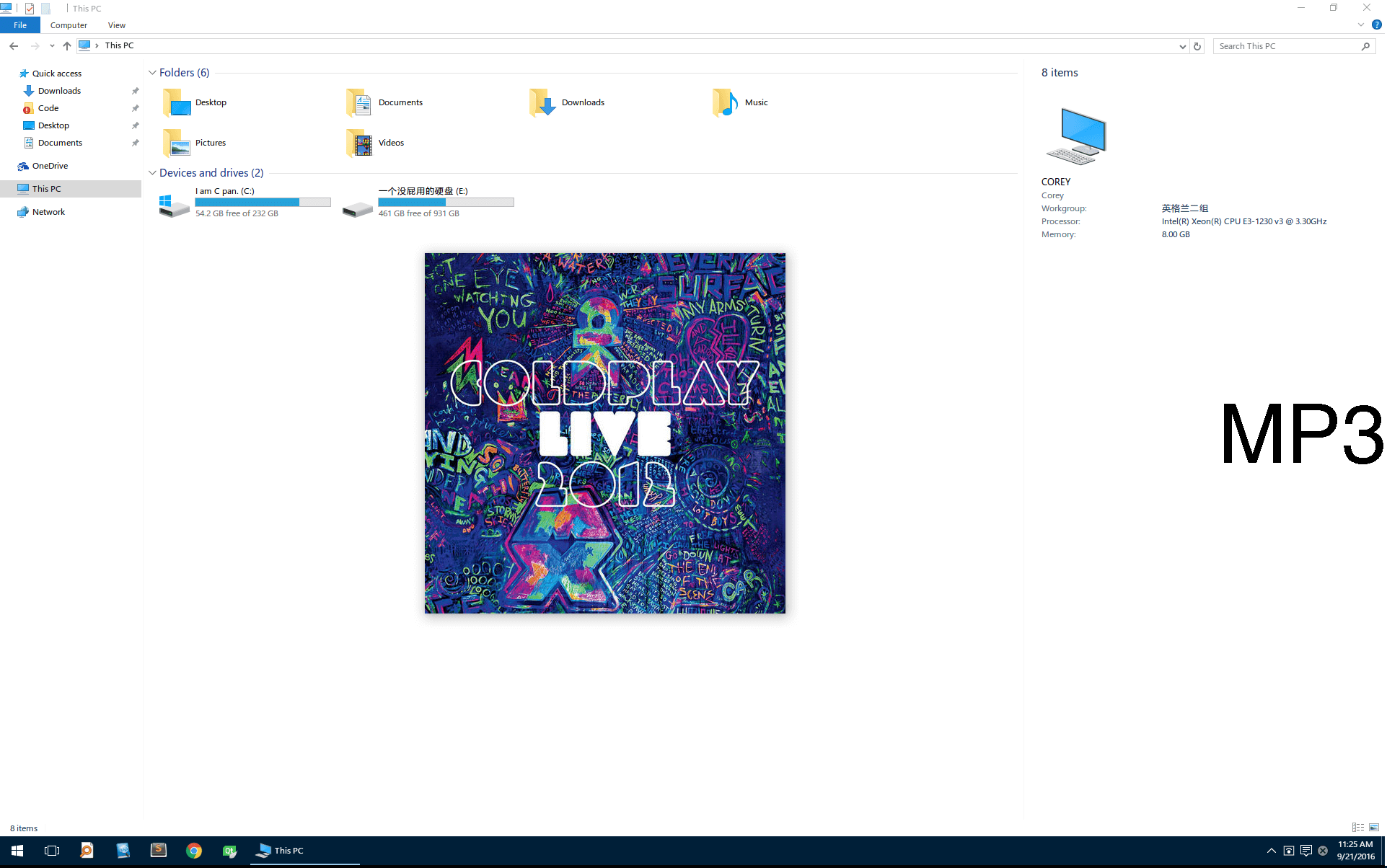Unpin Code from Quick access
Screen dimensions: 1387x868
tap(135, 108)
